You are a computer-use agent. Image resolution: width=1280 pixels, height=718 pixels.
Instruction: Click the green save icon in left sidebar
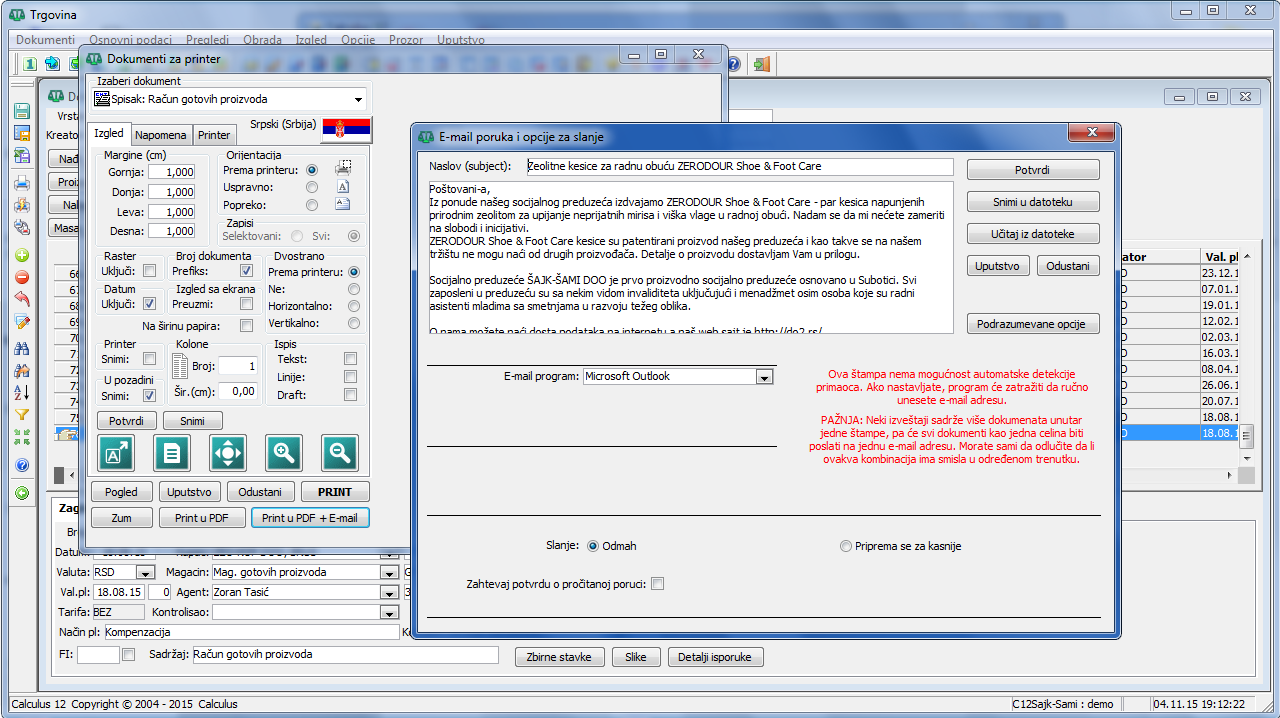pos(21,110)
